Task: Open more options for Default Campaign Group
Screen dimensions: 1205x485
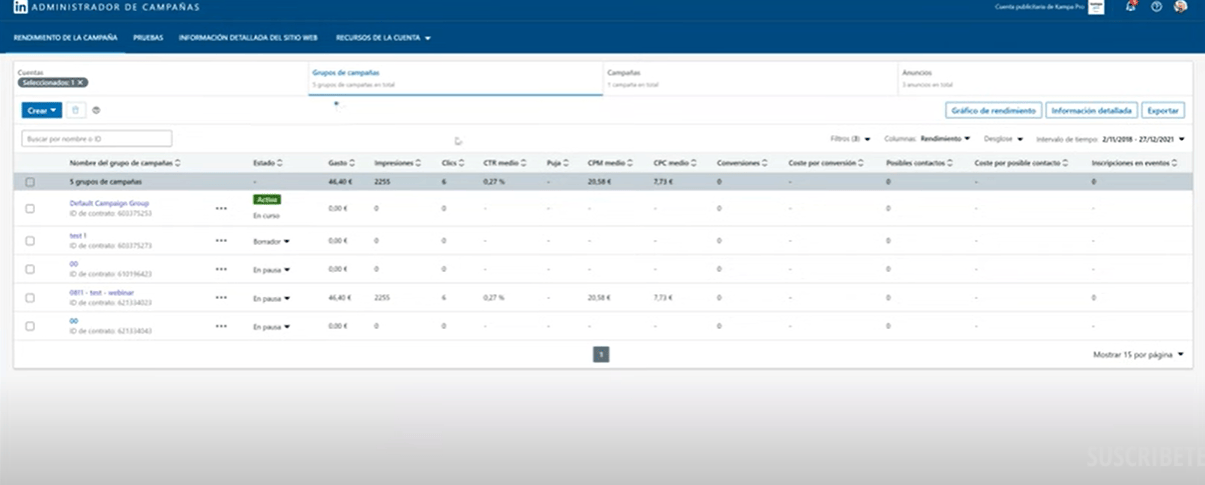Action: coord(221,209)
